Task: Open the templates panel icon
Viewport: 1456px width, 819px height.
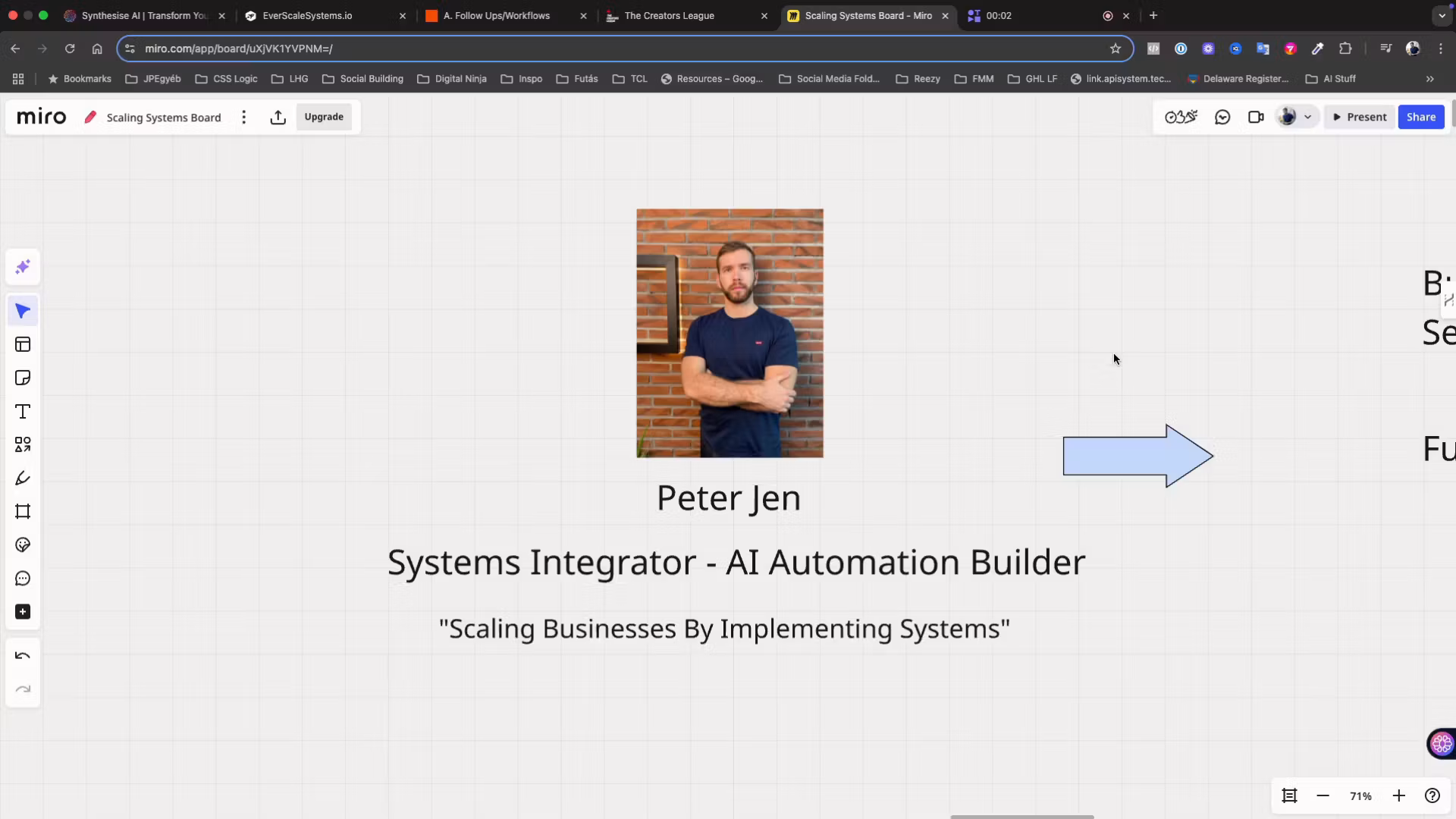Action: (23, 344)
